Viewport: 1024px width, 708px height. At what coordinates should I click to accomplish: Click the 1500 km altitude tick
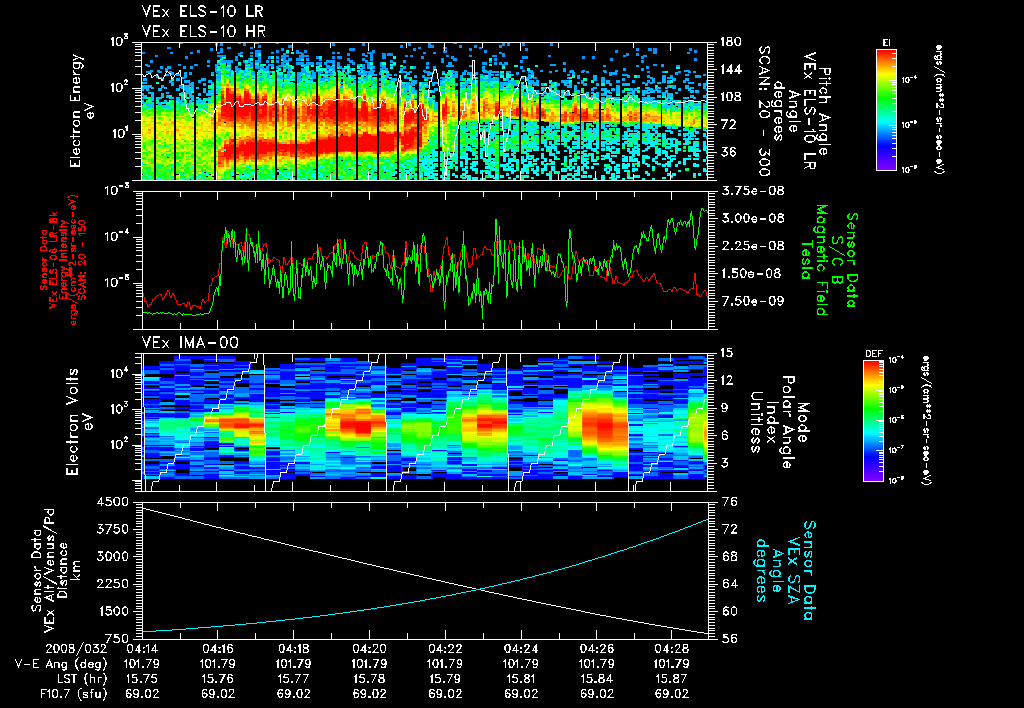[x=112, y=611]
